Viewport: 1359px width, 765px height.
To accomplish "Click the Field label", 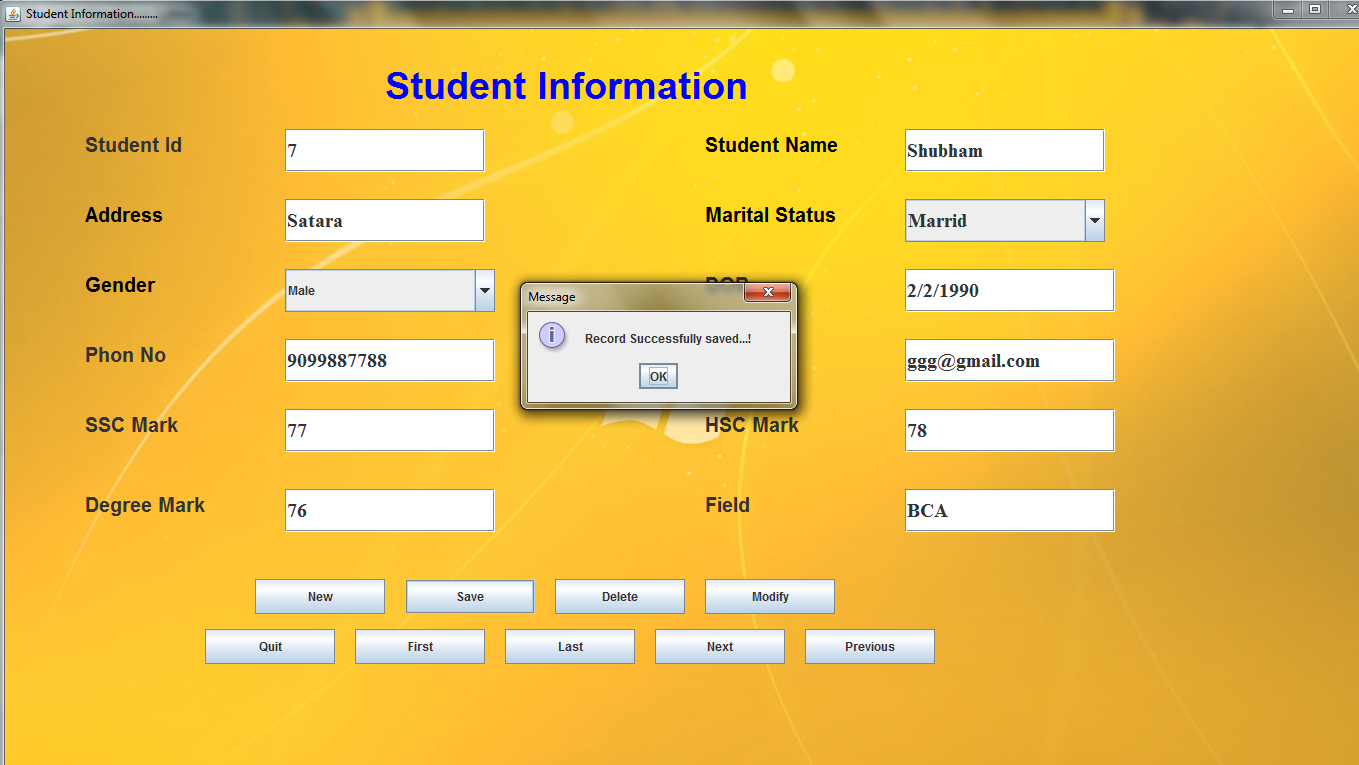I will click(727, 505).
